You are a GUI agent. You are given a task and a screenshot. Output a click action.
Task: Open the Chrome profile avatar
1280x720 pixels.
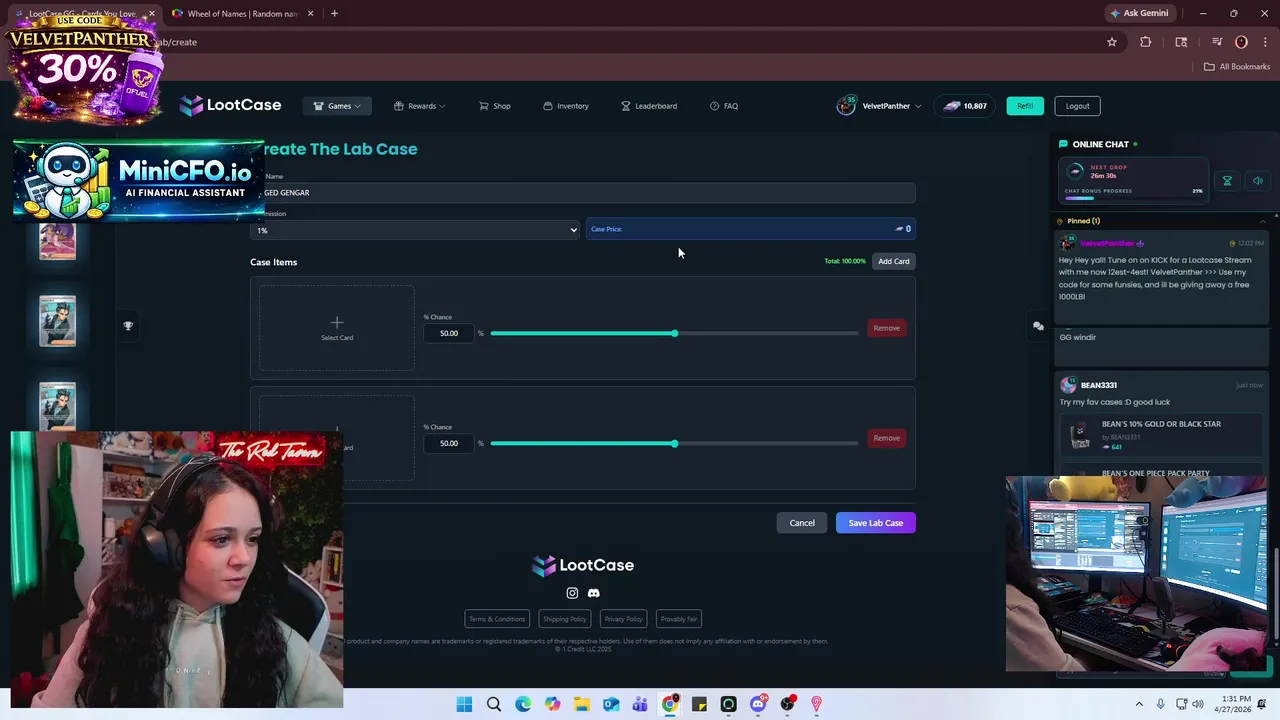(1241, 42)
